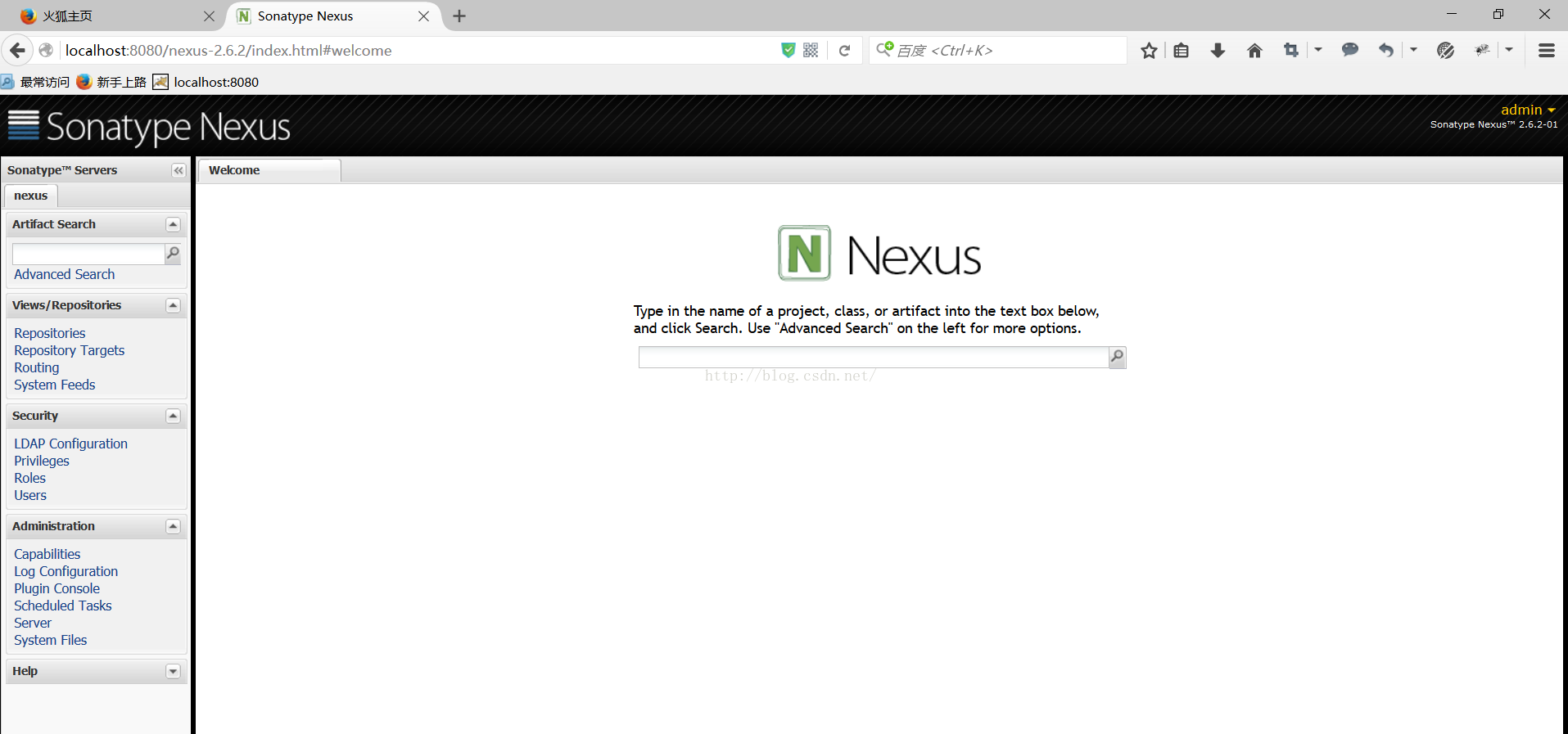This screenshot has width=1568, height=734.
Task: Click the search magnifier in Welcome panel
Action: 1117,357
